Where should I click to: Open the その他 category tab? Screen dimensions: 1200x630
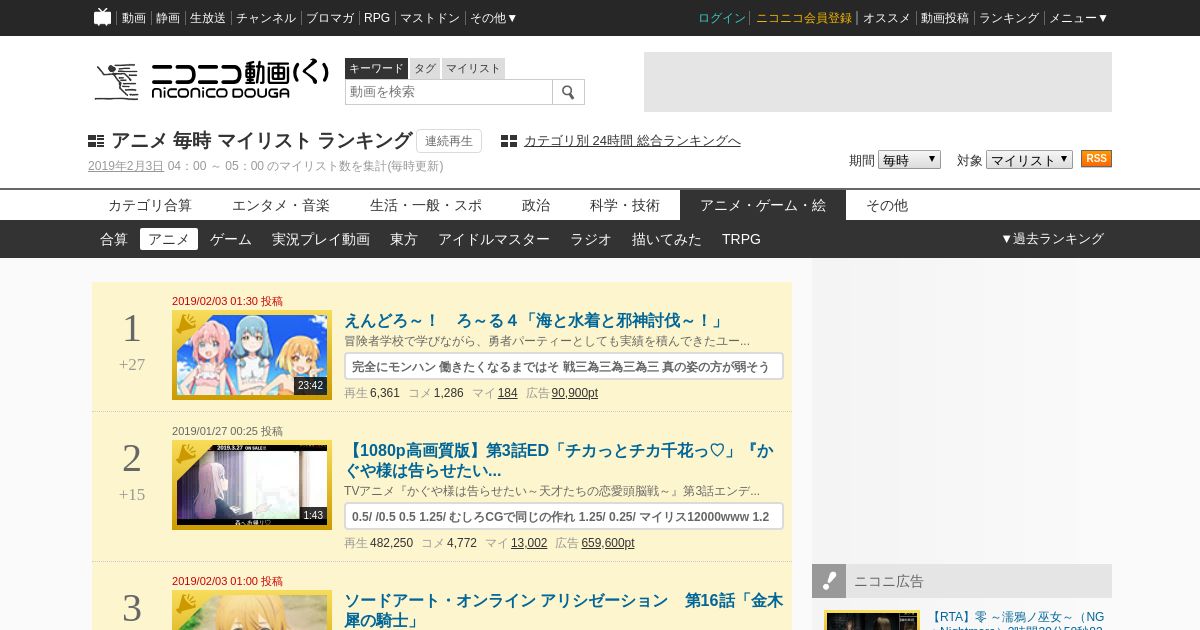(x=887, y=205)
